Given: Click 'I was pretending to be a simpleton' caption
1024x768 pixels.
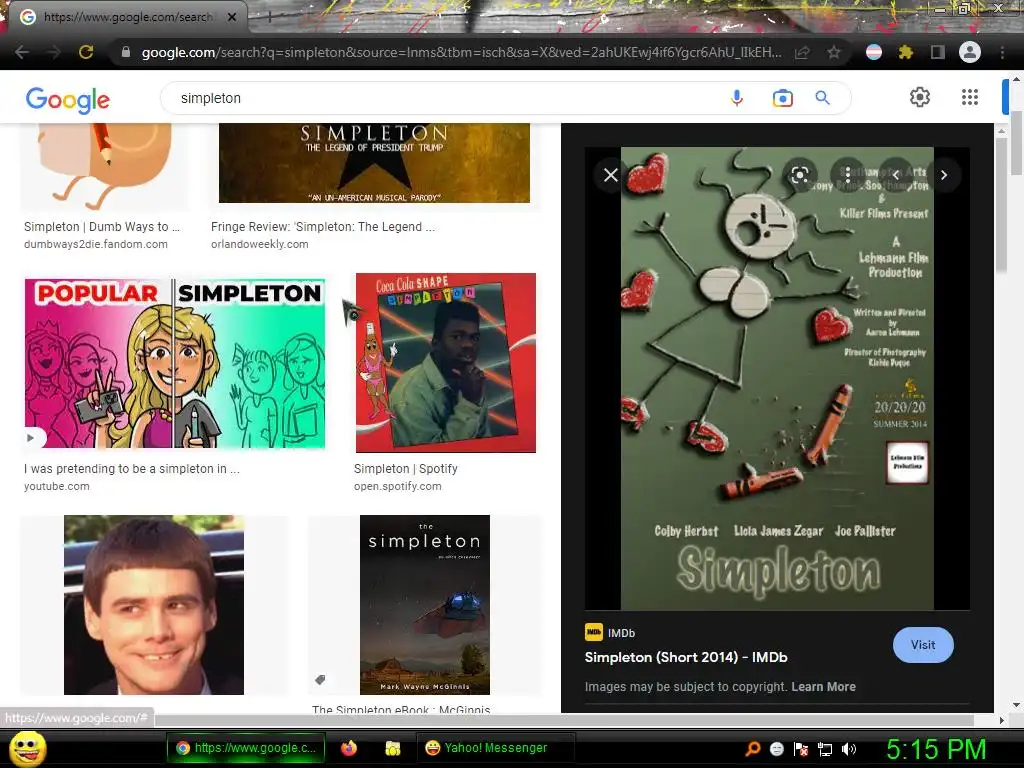Looking at the screenshot, I should tap(132, 469).
